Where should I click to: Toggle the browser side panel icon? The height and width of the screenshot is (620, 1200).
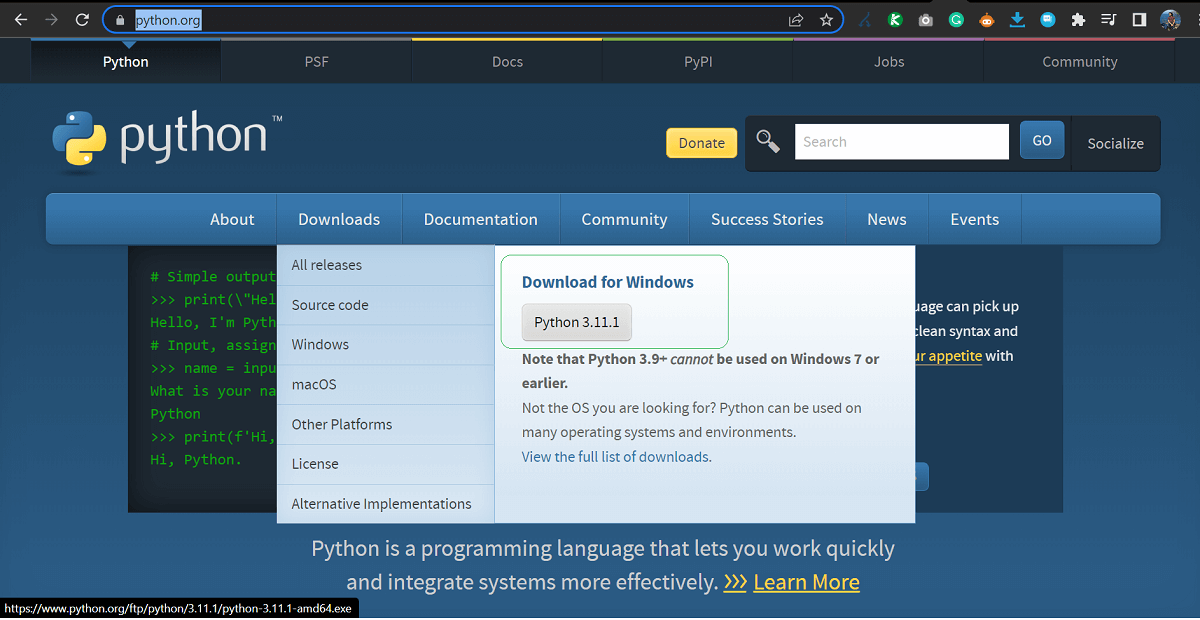pyautogui.click(x=1139, y=20)
